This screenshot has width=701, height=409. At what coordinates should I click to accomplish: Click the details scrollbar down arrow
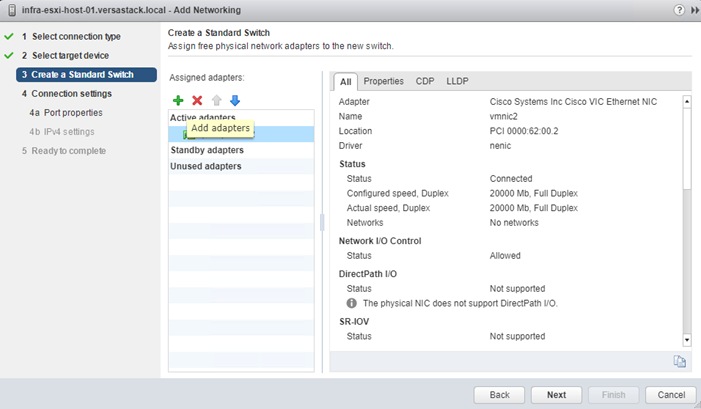[x=687, y=340]
